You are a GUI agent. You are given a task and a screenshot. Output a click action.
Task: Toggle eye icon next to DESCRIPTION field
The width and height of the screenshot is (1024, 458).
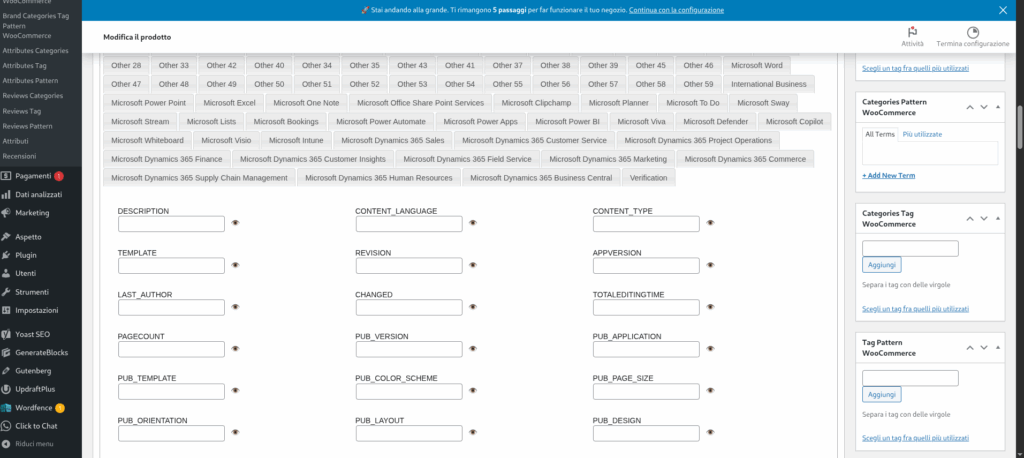tap(236, 223)
